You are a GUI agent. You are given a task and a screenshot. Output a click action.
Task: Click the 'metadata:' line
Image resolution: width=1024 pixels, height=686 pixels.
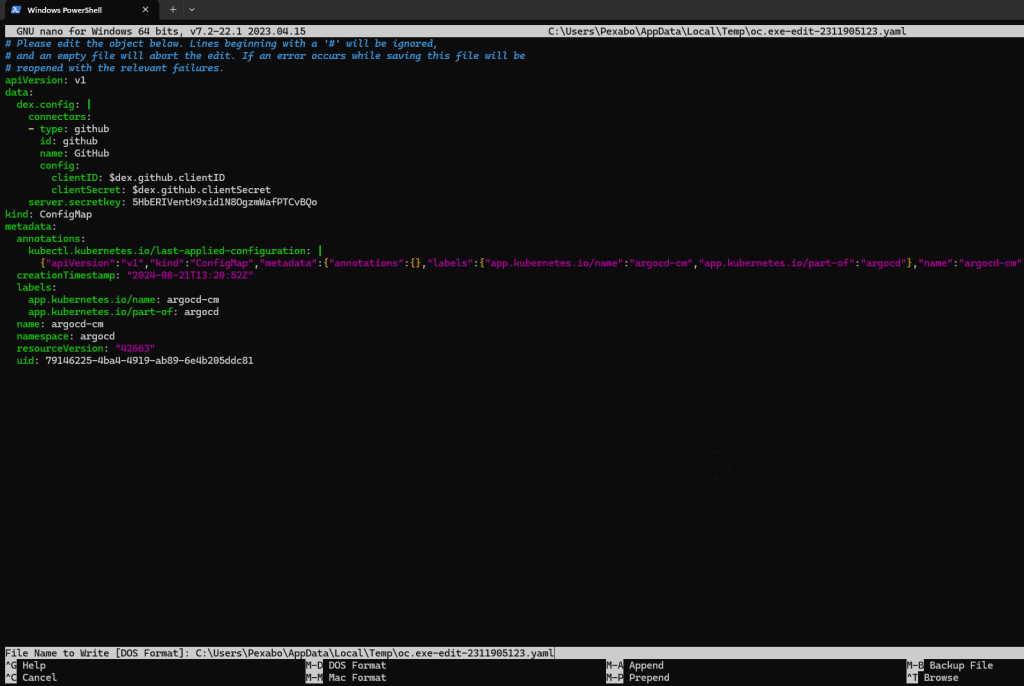click(31, 226)
